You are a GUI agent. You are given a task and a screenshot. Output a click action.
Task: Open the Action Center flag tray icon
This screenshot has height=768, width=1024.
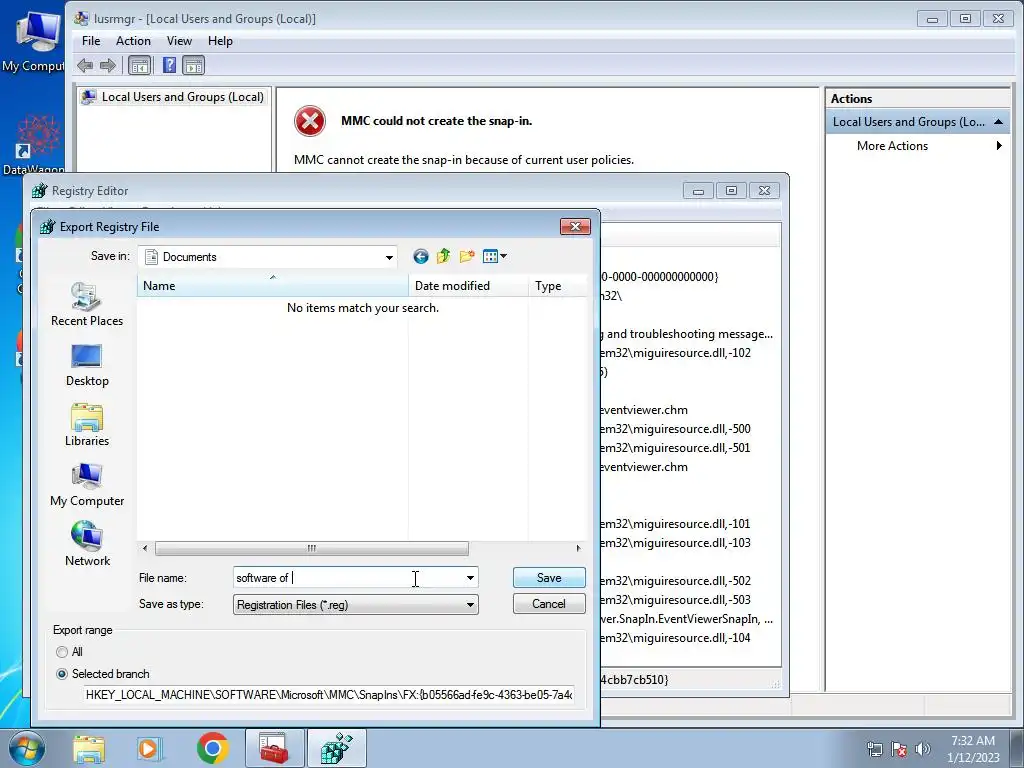click(x=899, y=750)
